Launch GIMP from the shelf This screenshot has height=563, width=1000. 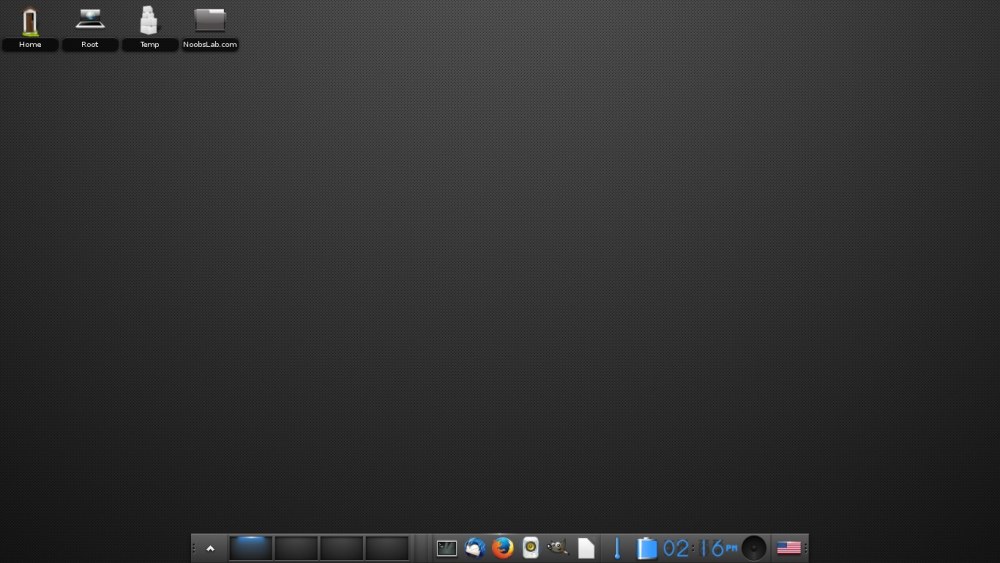558,548
